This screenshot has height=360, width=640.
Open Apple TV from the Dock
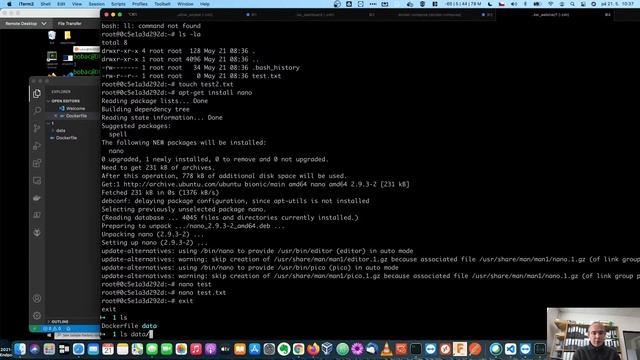[225, 349]
